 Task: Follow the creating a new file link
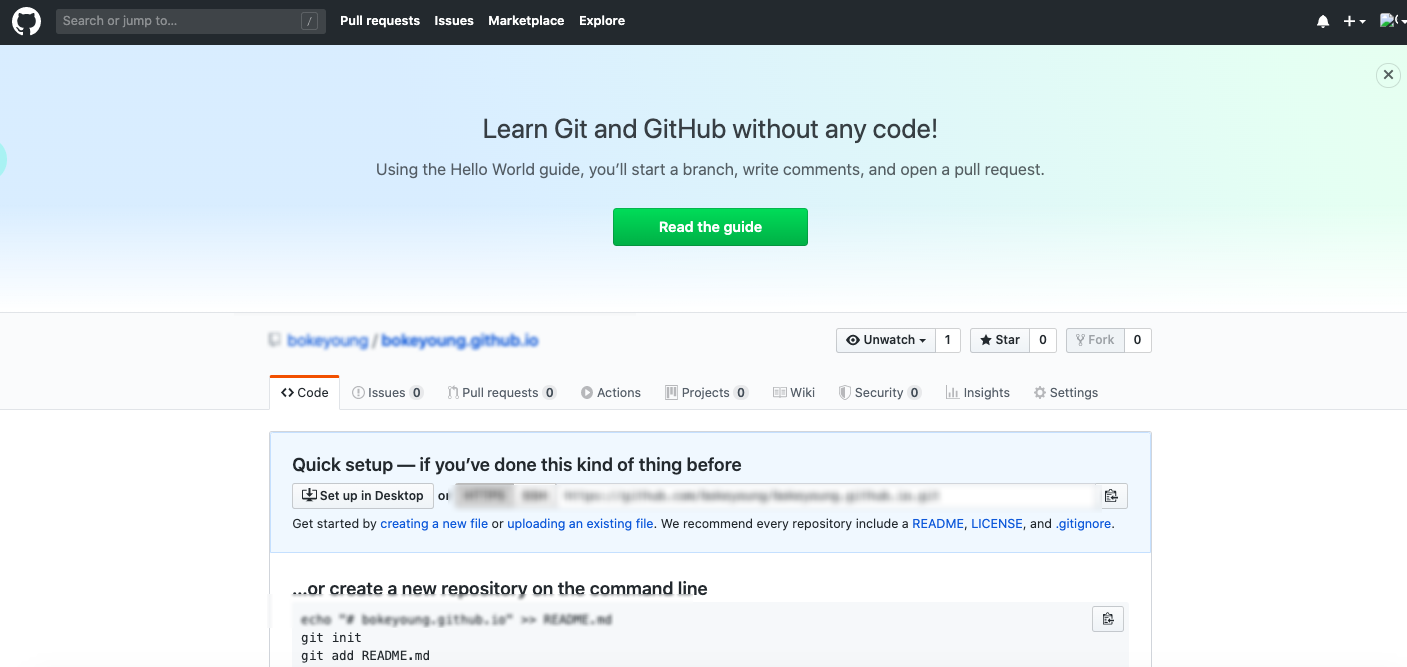(434, 524)
